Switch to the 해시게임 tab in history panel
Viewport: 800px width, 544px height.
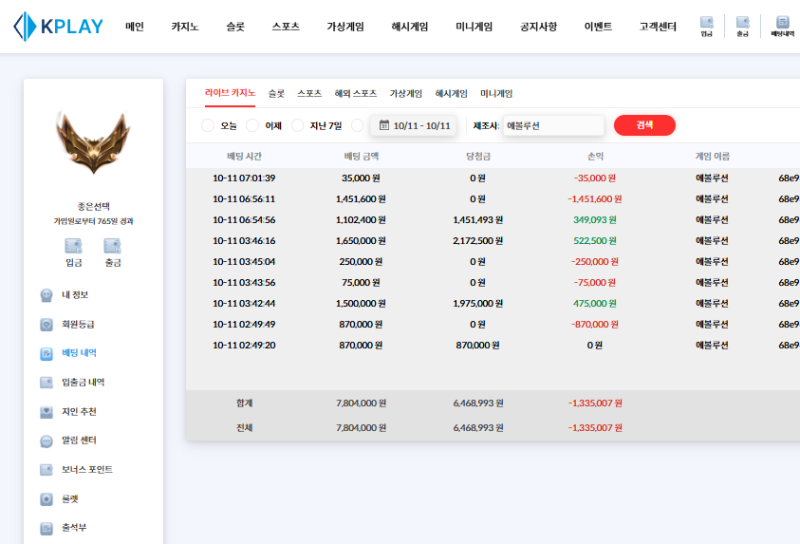452,93
